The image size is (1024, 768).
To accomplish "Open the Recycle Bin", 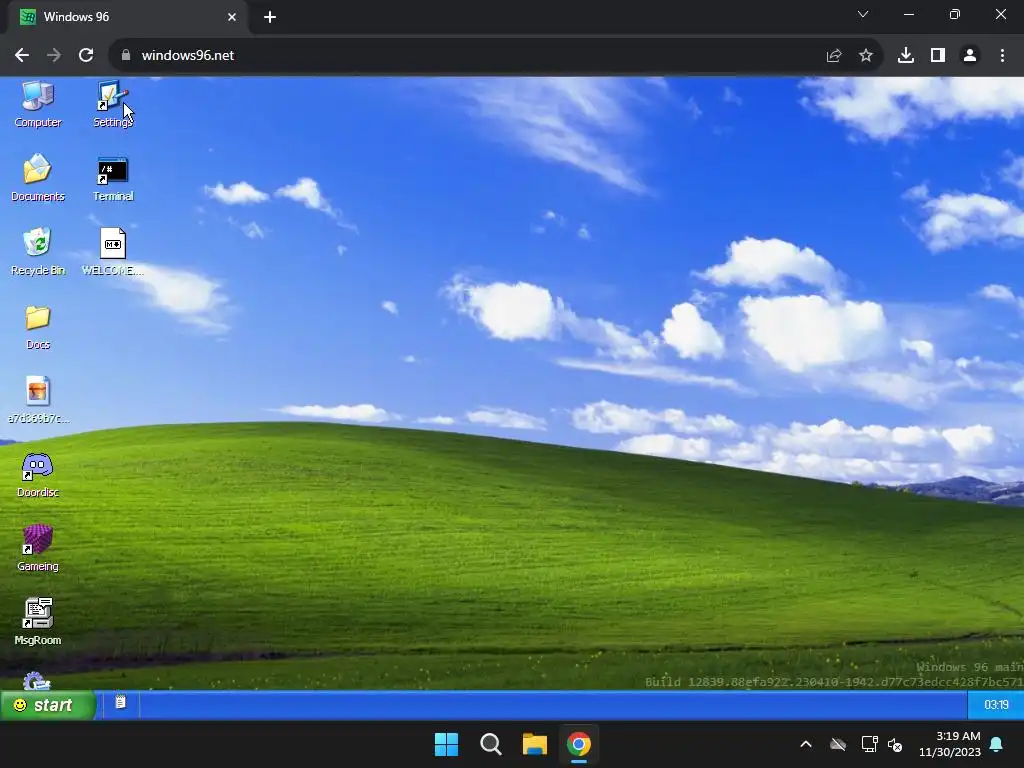I will click(x=38, y=251).
